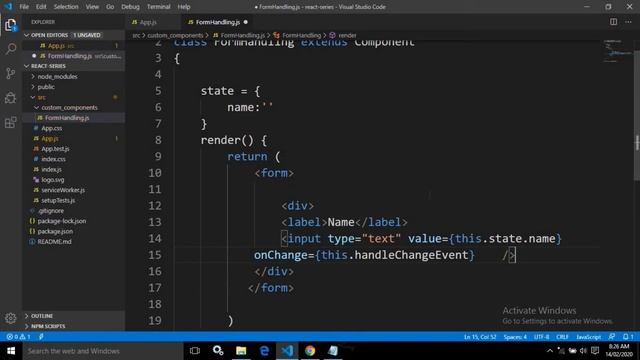Open the Edit menu

(41, 7)
